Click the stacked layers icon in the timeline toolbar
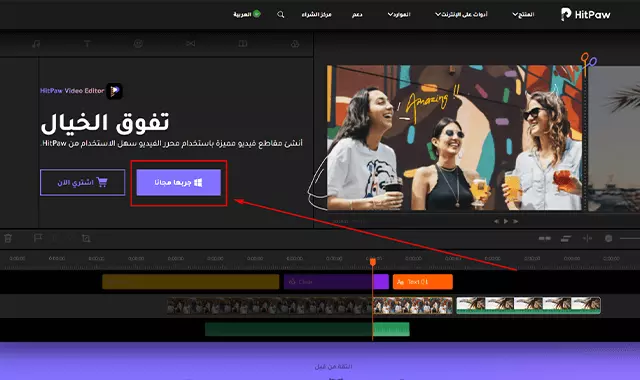Viewport: 640px width, 380px height. pos(566,238)
